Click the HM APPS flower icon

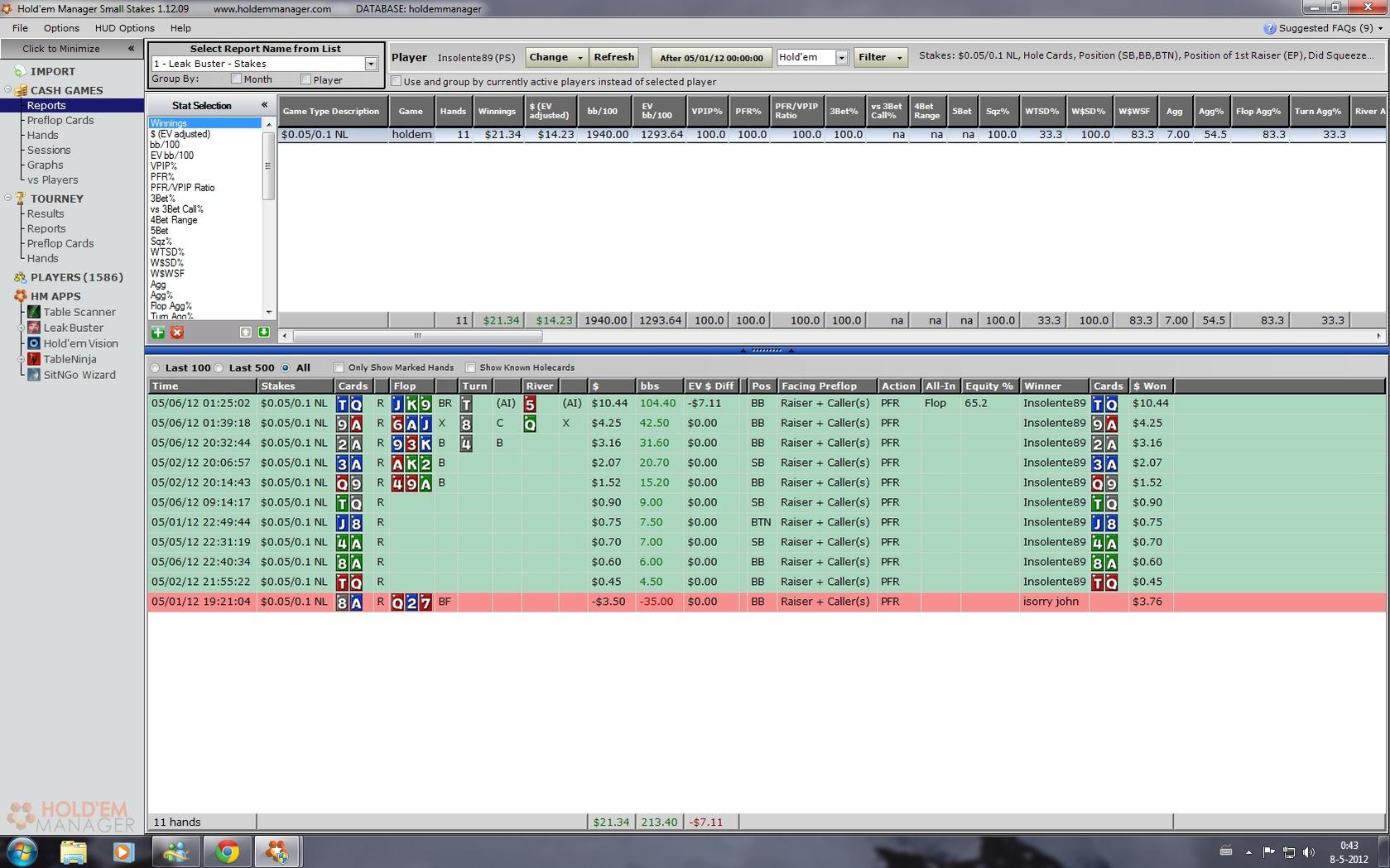[20, 296]
